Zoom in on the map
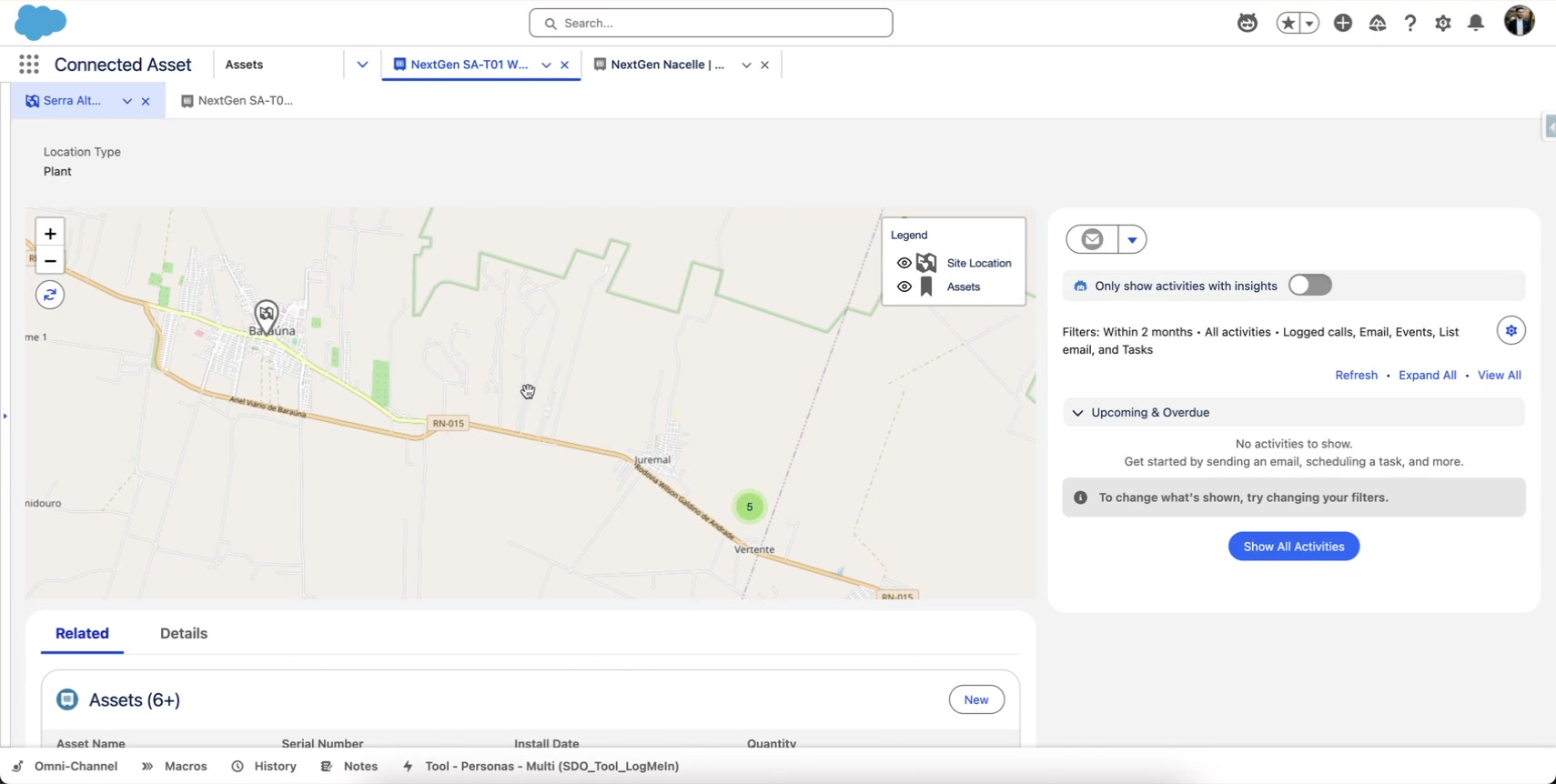The image size is (1556, 784). pyautogui.click(x=50, y=233)
